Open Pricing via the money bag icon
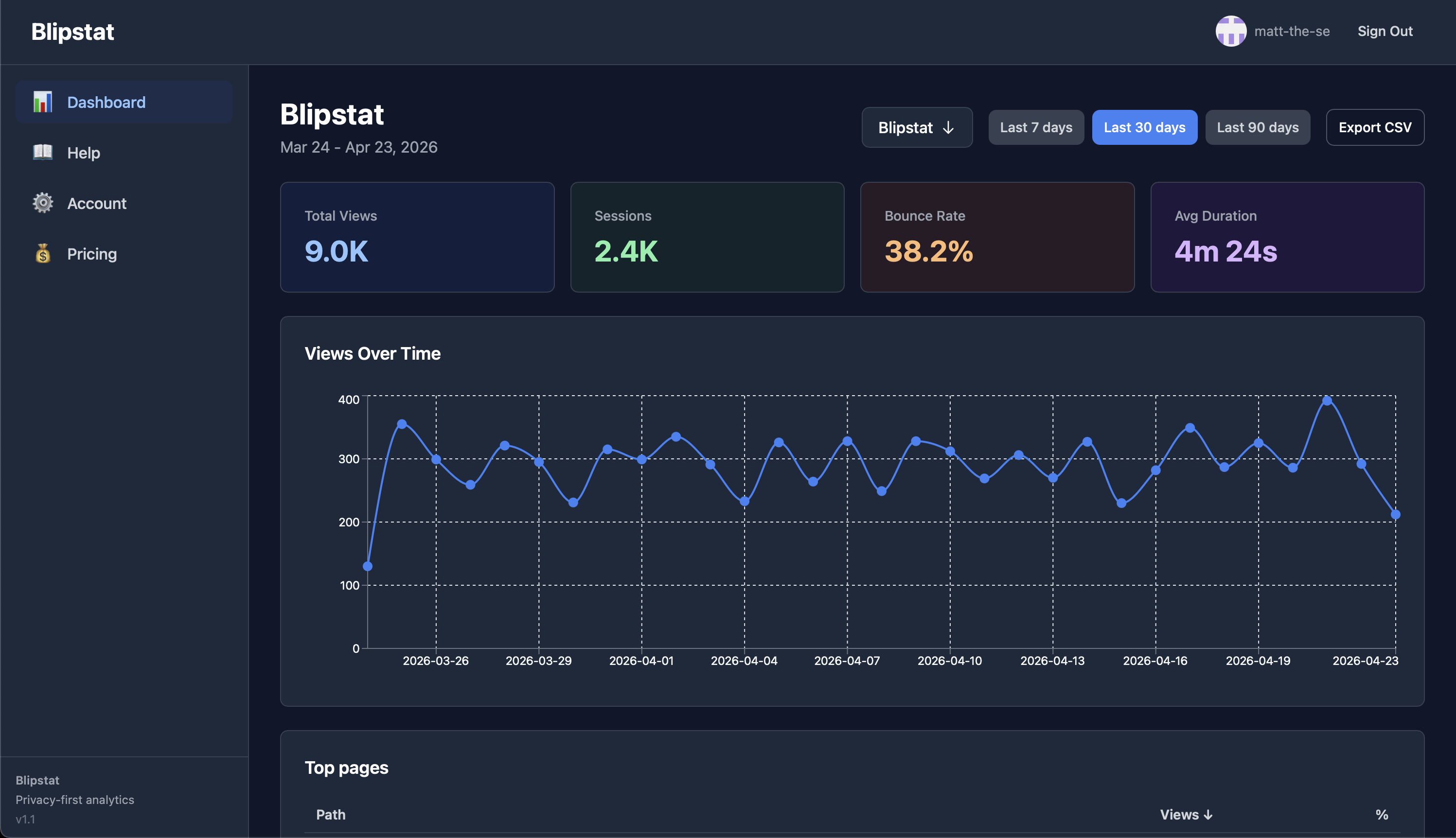The height and width of the screenshot is (838, 1456). [x=42, y=253]
